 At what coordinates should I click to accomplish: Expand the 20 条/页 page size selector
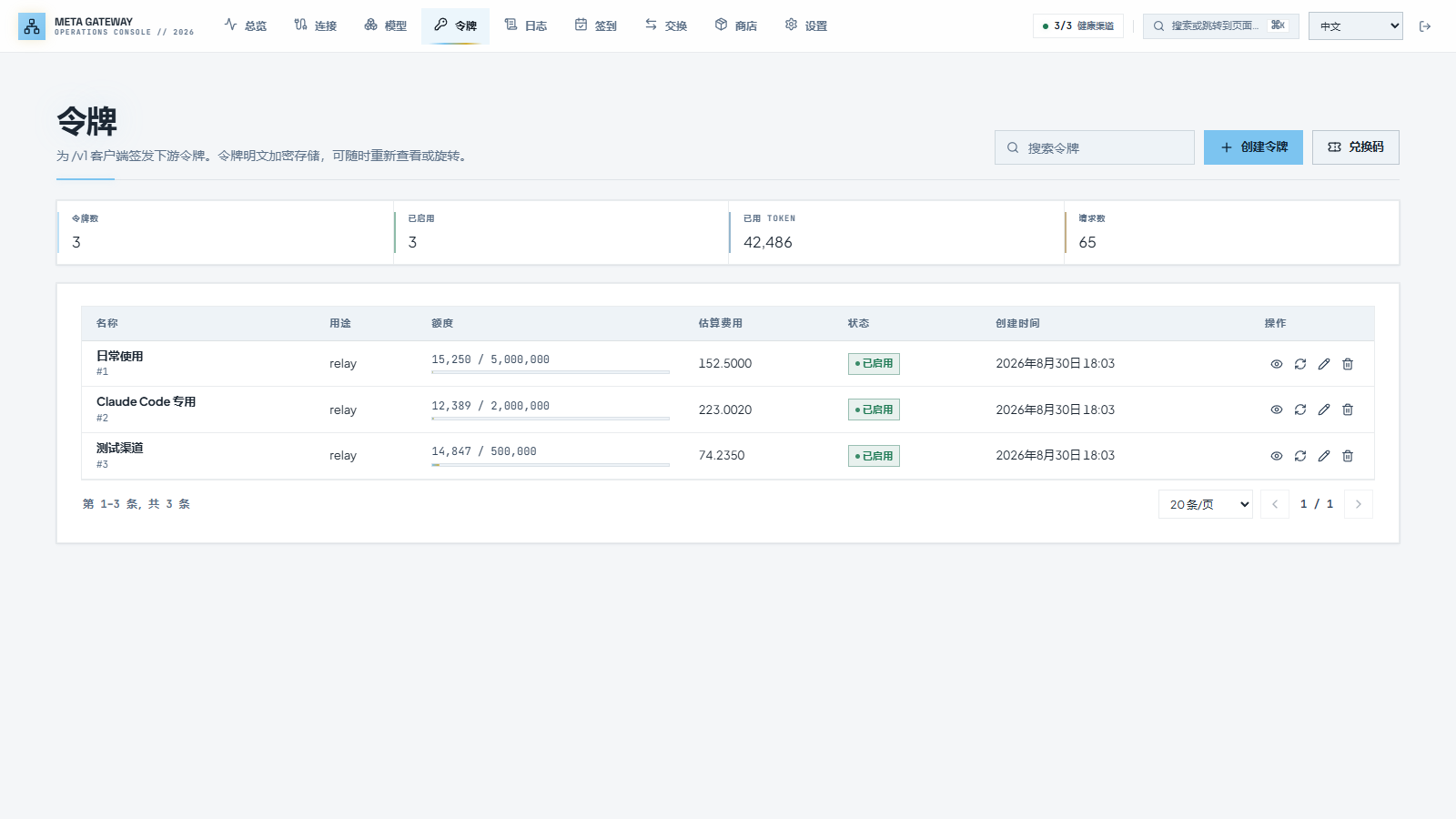1206,504
